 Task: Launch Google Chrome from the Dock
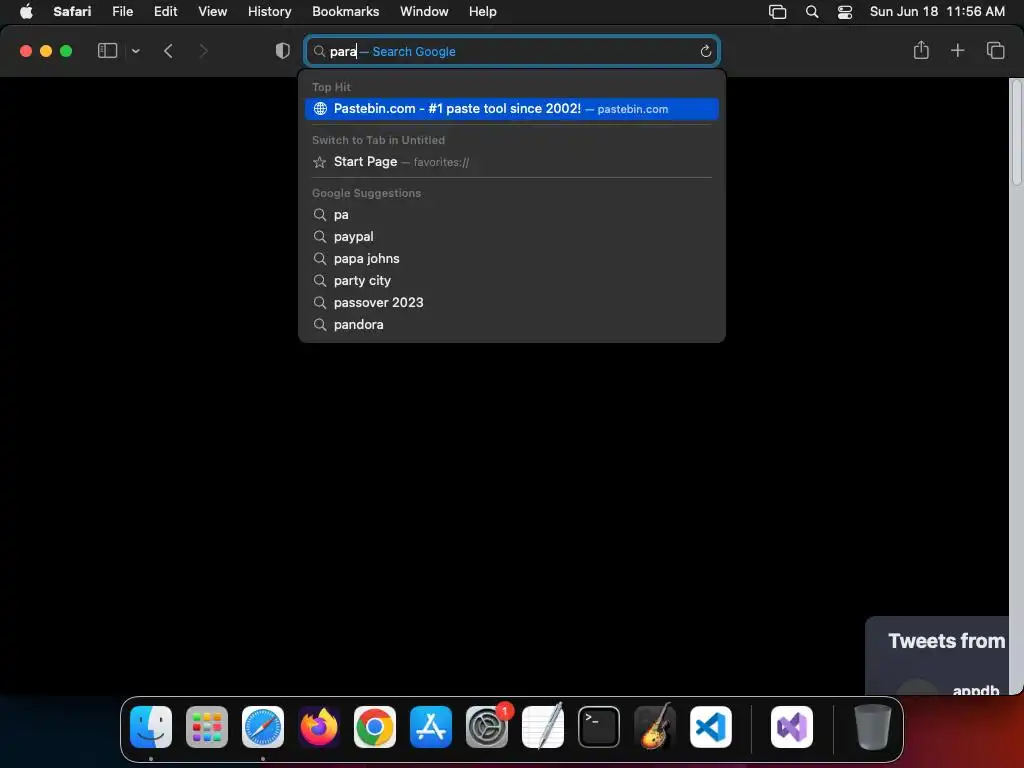click(375, 727)
